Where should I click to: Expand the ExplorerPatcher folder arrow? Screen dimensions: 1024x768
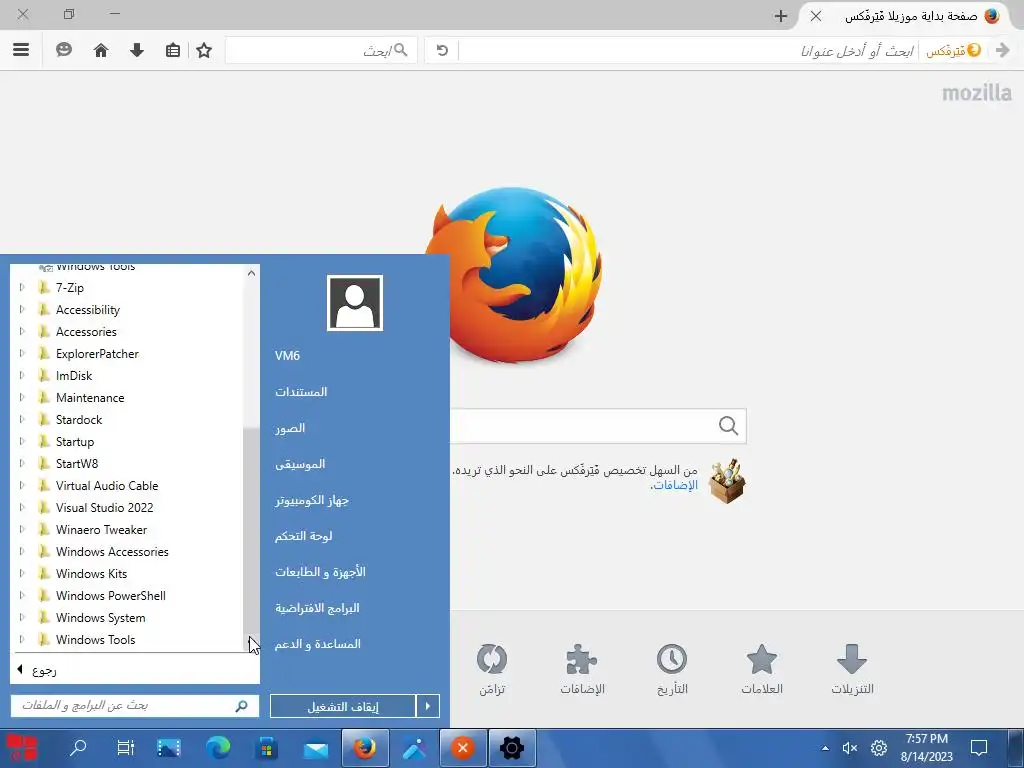click(x=22, y=353)
